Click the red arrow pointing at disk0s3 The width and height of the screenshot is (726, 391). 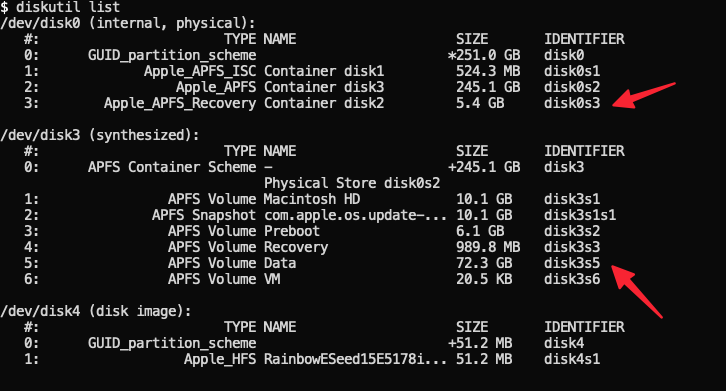click(x=644, y=95)
